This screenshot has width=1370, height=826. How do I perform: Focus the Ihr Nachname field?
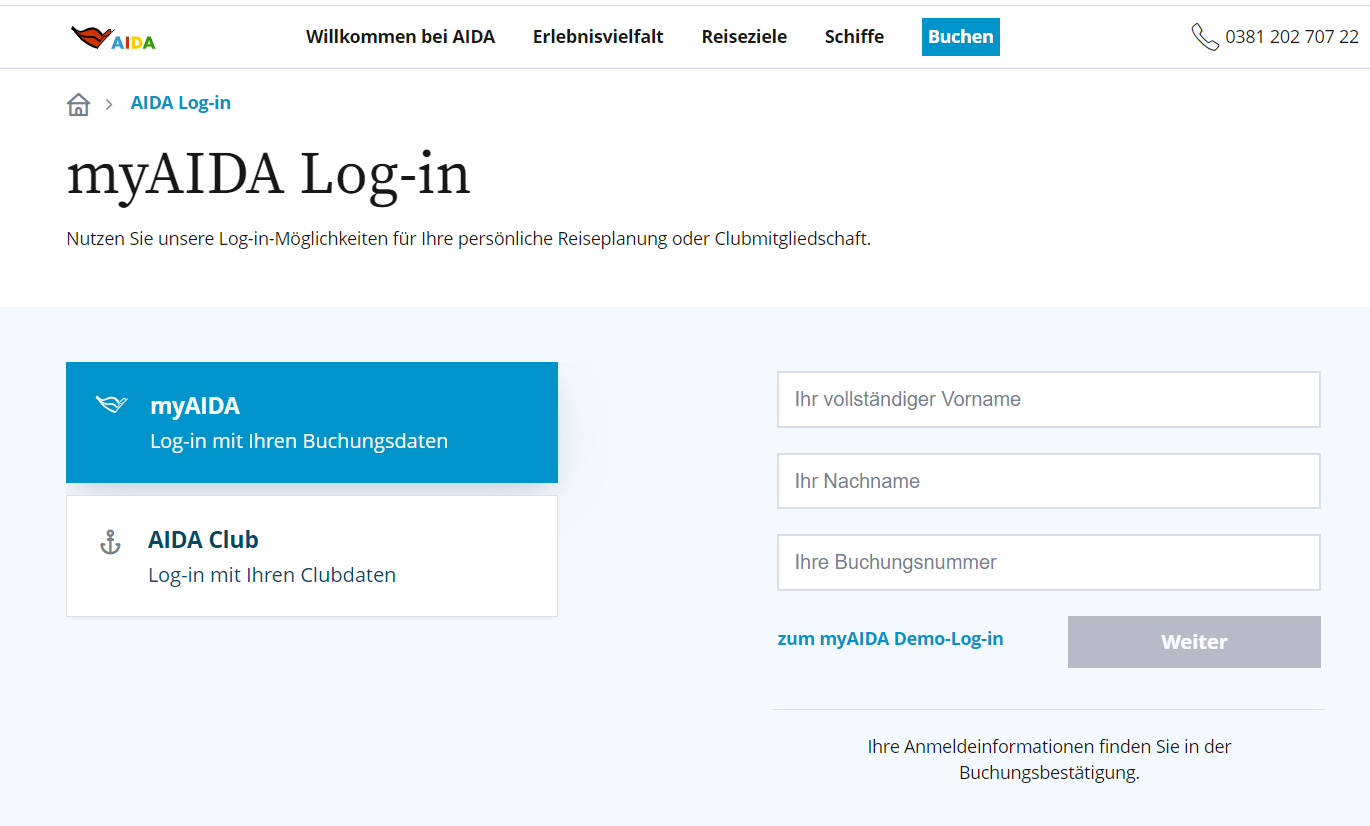tap(1049, 481)
